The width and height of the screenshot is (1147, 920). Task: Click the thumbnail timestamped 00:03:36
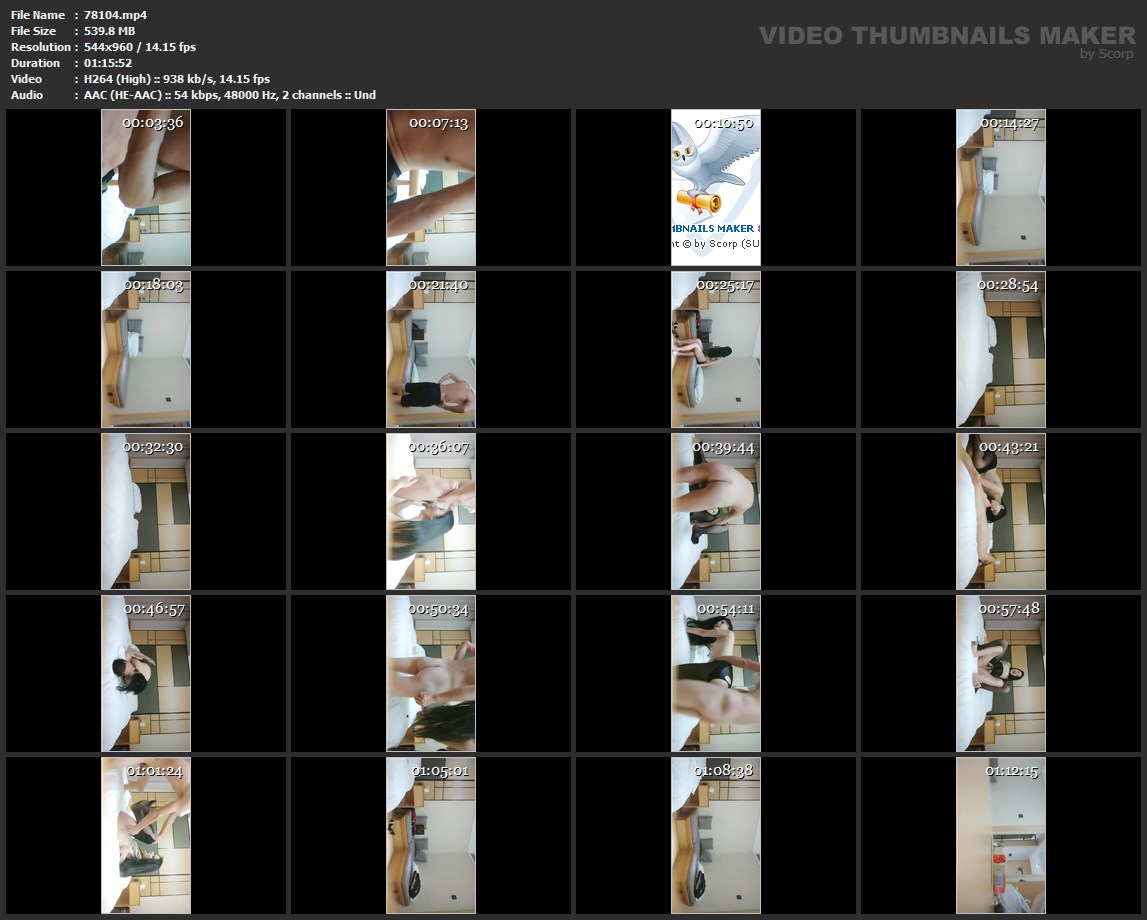146,187
